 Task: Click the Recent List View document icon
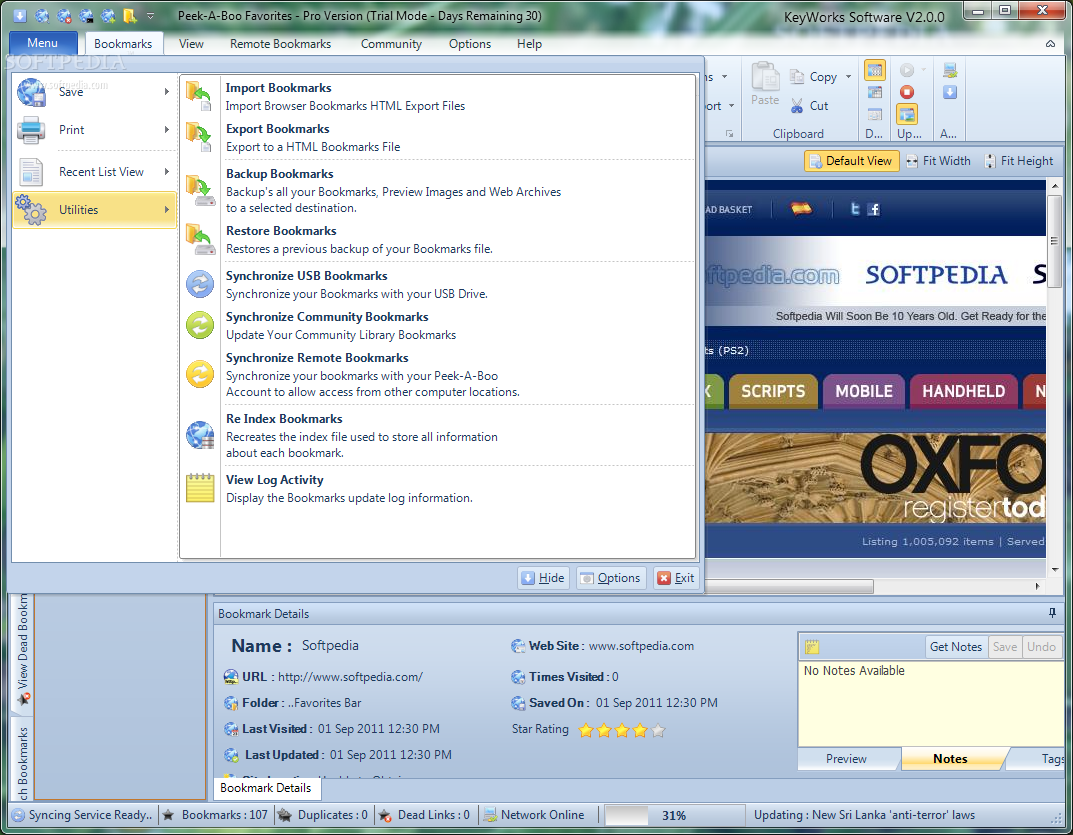point(31,172)
